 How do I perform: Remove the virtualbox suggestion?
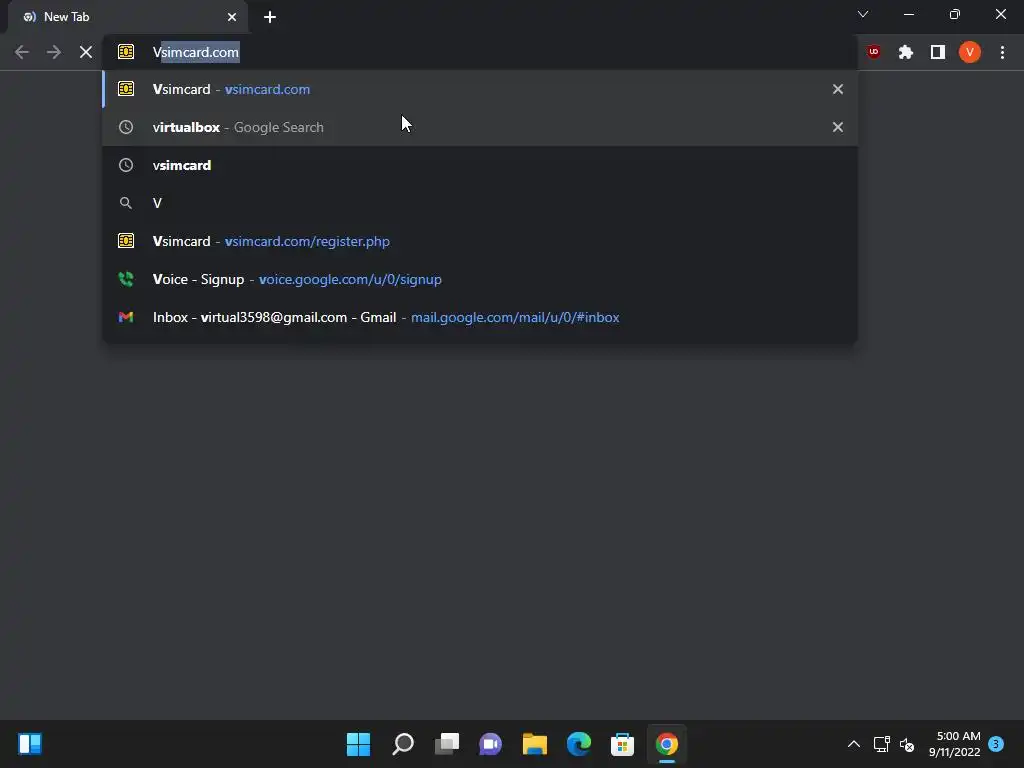click(x=838, y=127)
